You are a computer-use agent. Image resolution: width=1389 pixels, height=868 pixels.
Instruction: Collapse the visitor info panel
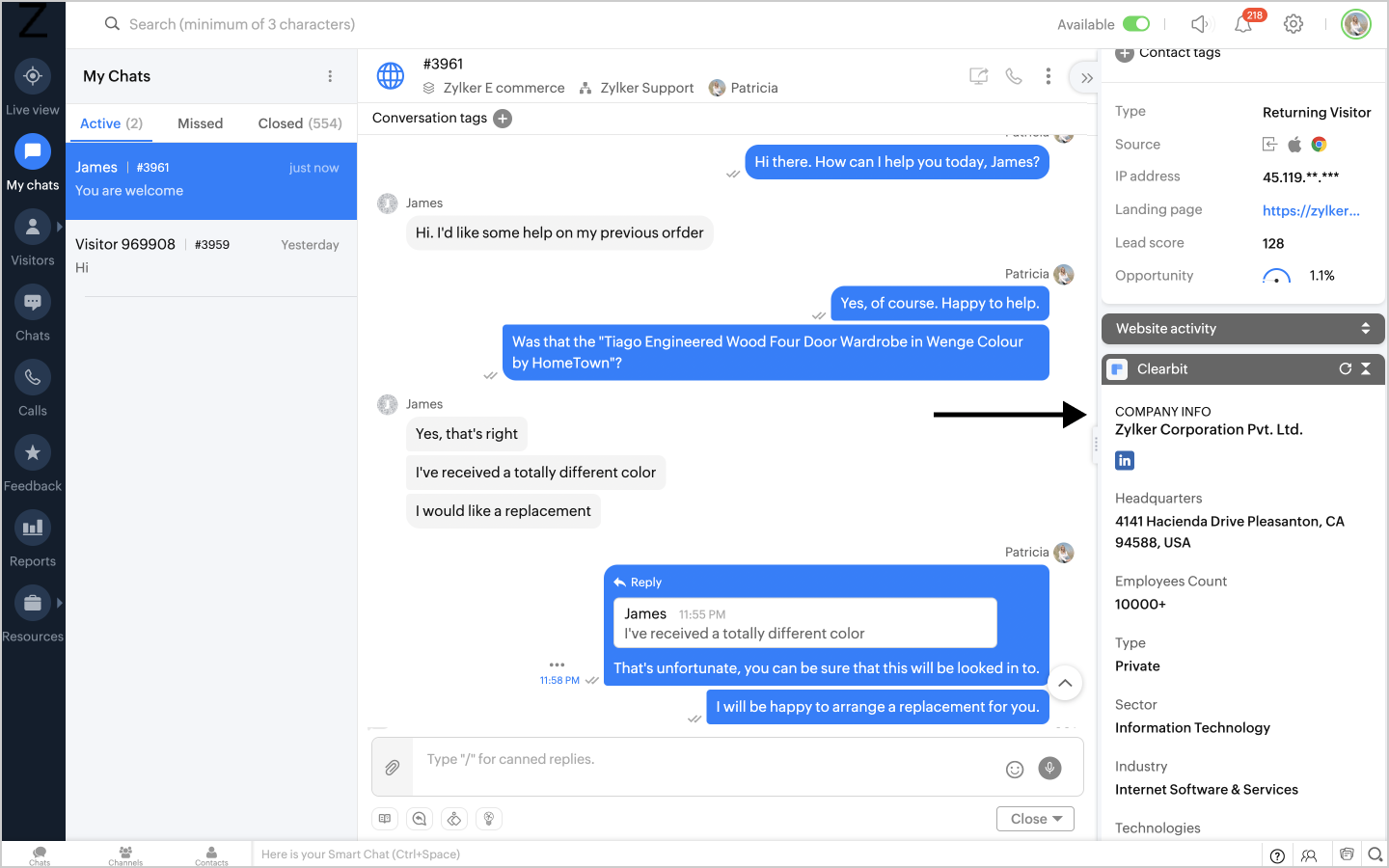pos(1086,78)
